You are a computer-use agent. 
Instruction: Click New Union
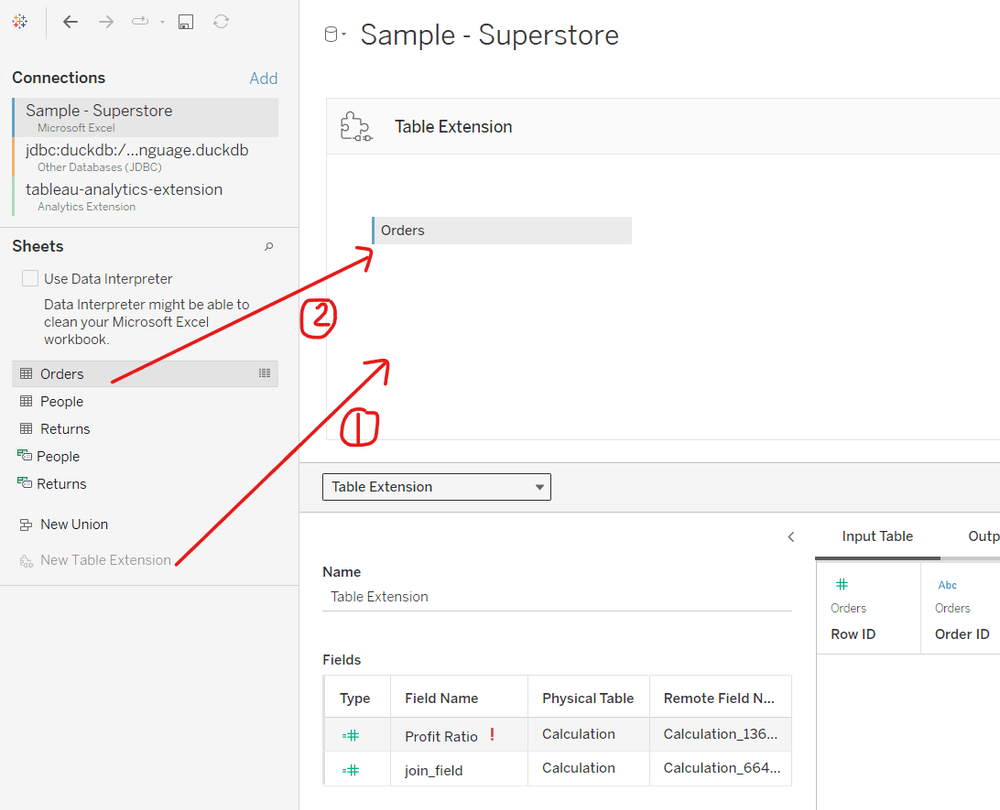tap(74, 524)
